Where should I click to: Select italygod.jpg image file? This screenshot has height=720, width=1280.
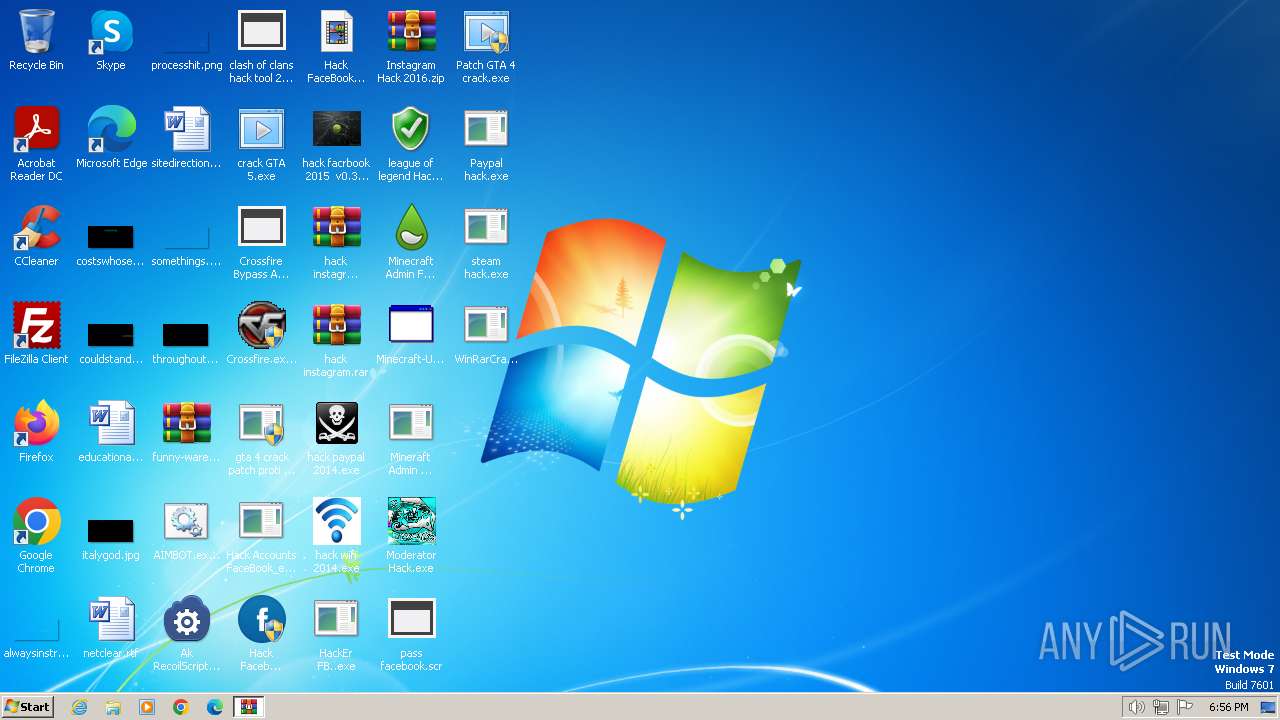pyautogui.click(x=111, y=531)
